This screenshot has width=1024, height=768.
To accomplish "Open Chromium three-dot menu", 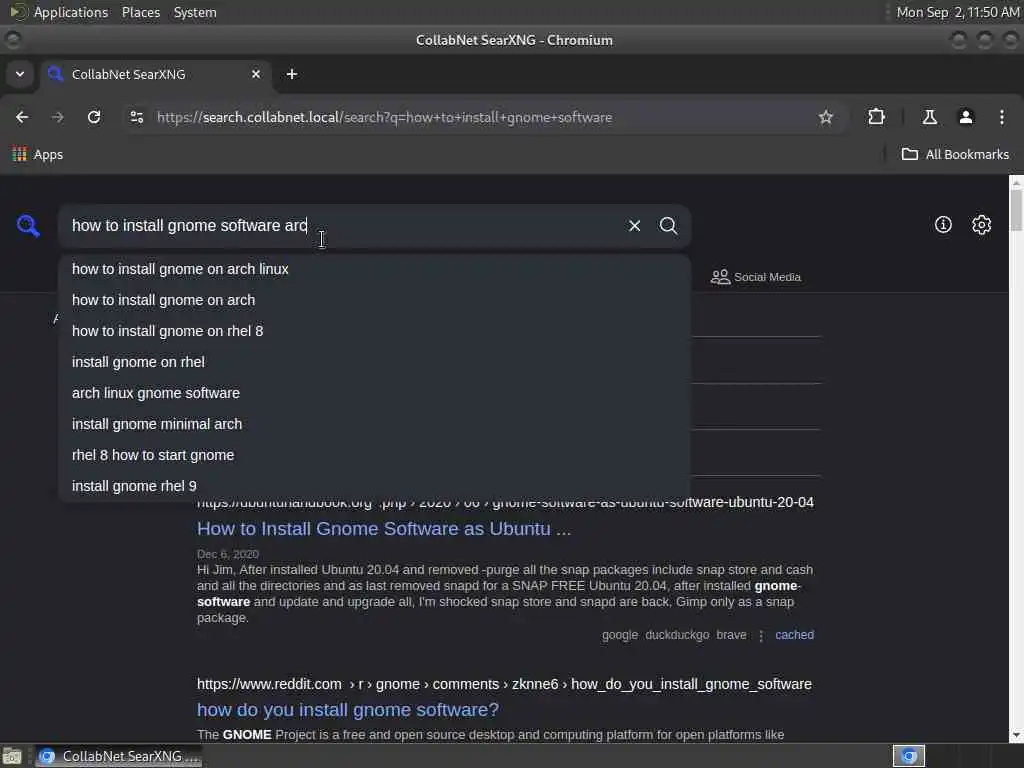I will (x=1001, y=118).
